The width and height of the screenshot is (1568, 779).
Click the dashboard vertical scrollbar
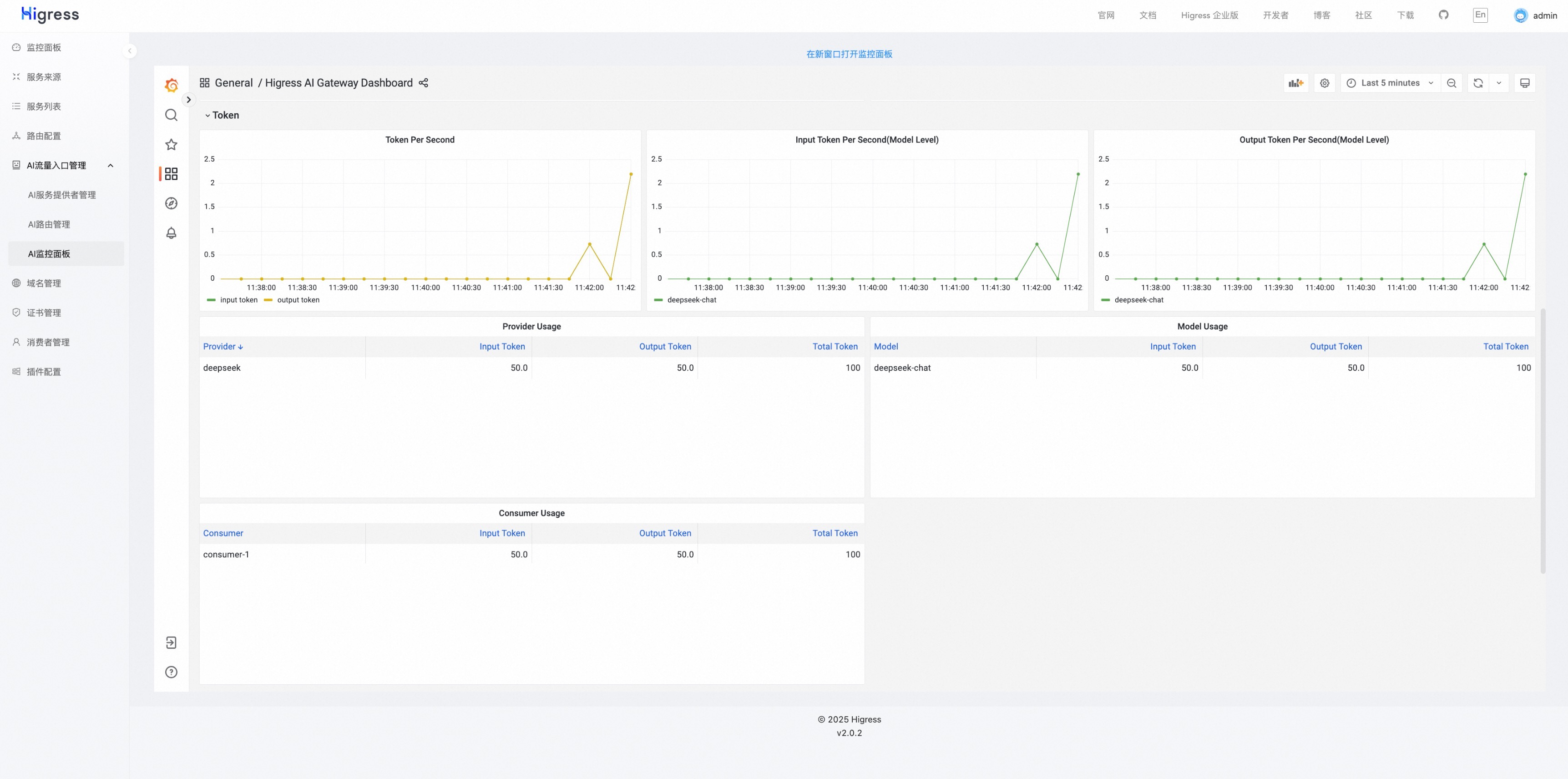(x=1543, y=440)
